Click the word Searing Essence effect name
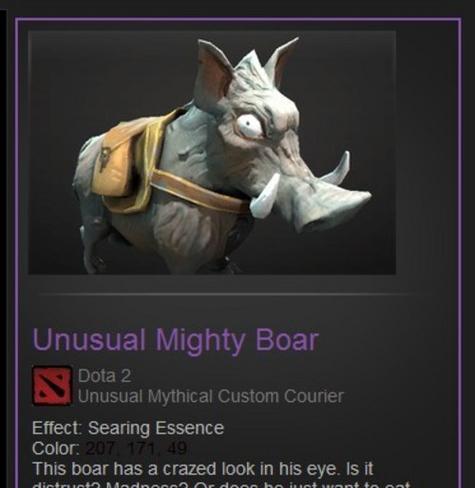The height and width of the screenshot is (488, 475). coord(156,428)
